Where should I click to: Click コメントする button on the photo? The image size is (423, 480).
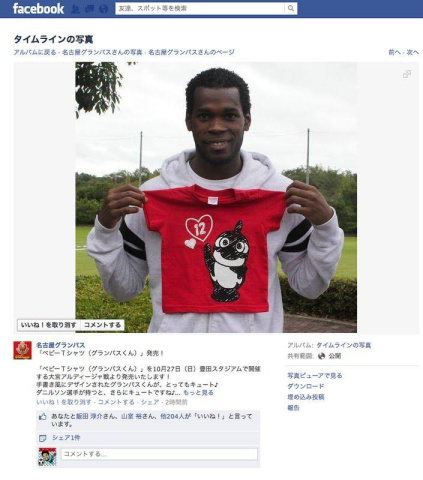102,325
